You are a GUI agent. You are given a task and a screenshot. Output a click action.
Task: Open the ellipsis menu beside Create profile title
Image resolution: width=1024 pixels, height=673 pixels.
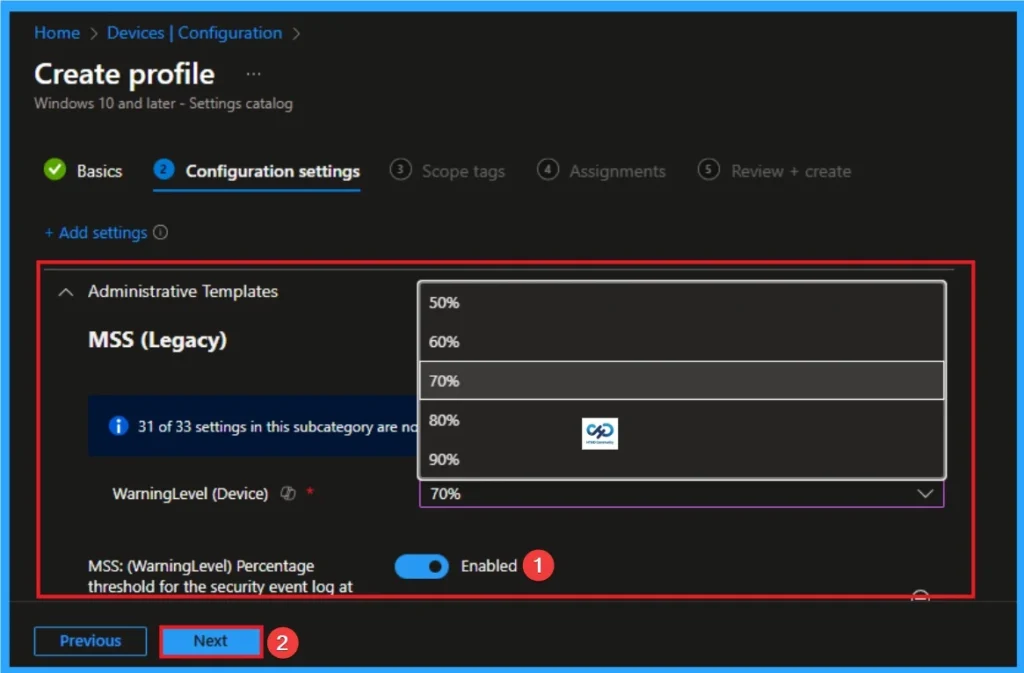(x=253, y=72)
